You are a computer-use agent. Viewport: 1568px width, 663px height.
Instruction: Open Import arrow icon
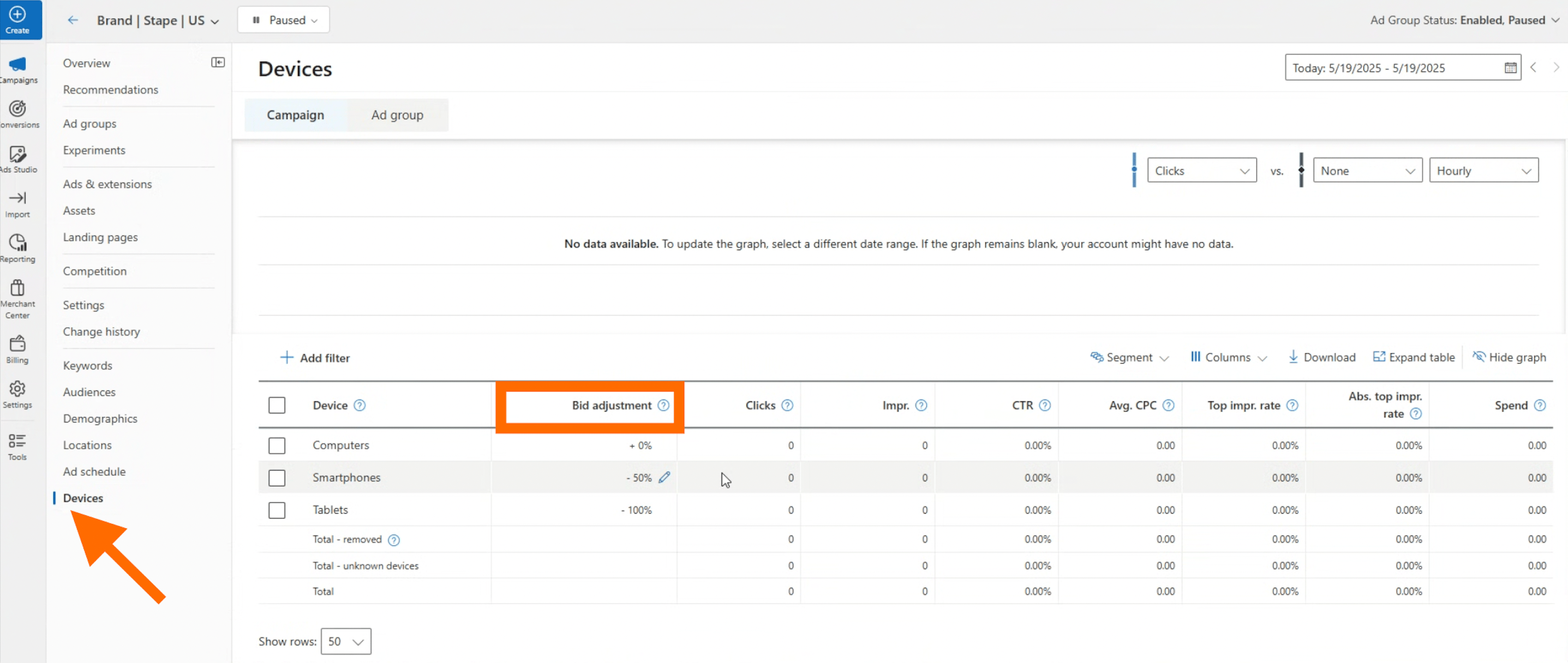click(17, 198)
